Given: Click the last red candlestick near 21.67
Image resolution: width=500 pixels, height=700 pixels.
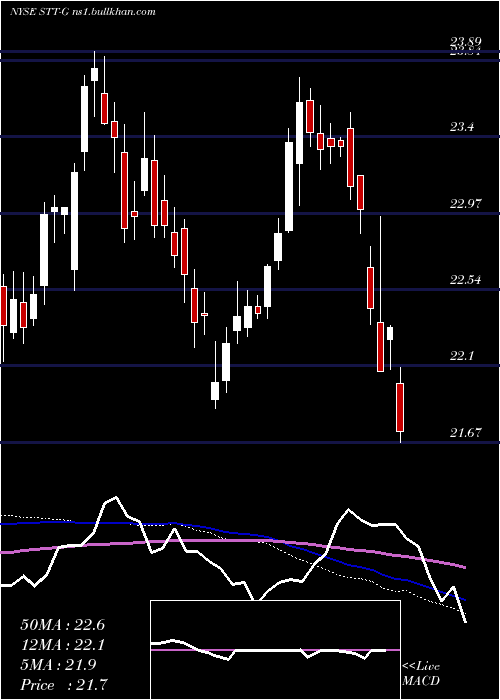Looking at the screenshot, I should coord(400,407).
